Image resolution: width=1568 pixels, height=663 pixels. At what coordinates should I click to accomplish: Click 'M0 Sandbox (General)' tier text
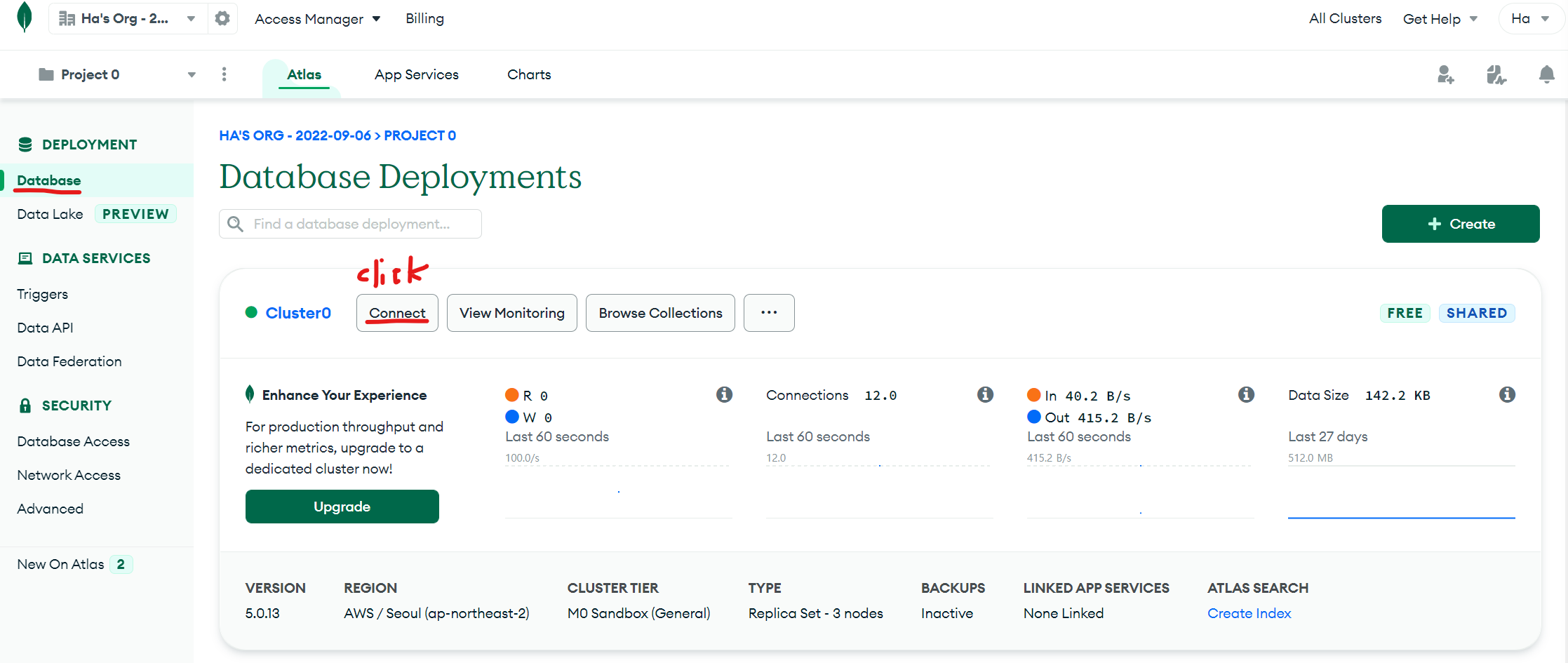pyautogui.click(x=638, y=613)
